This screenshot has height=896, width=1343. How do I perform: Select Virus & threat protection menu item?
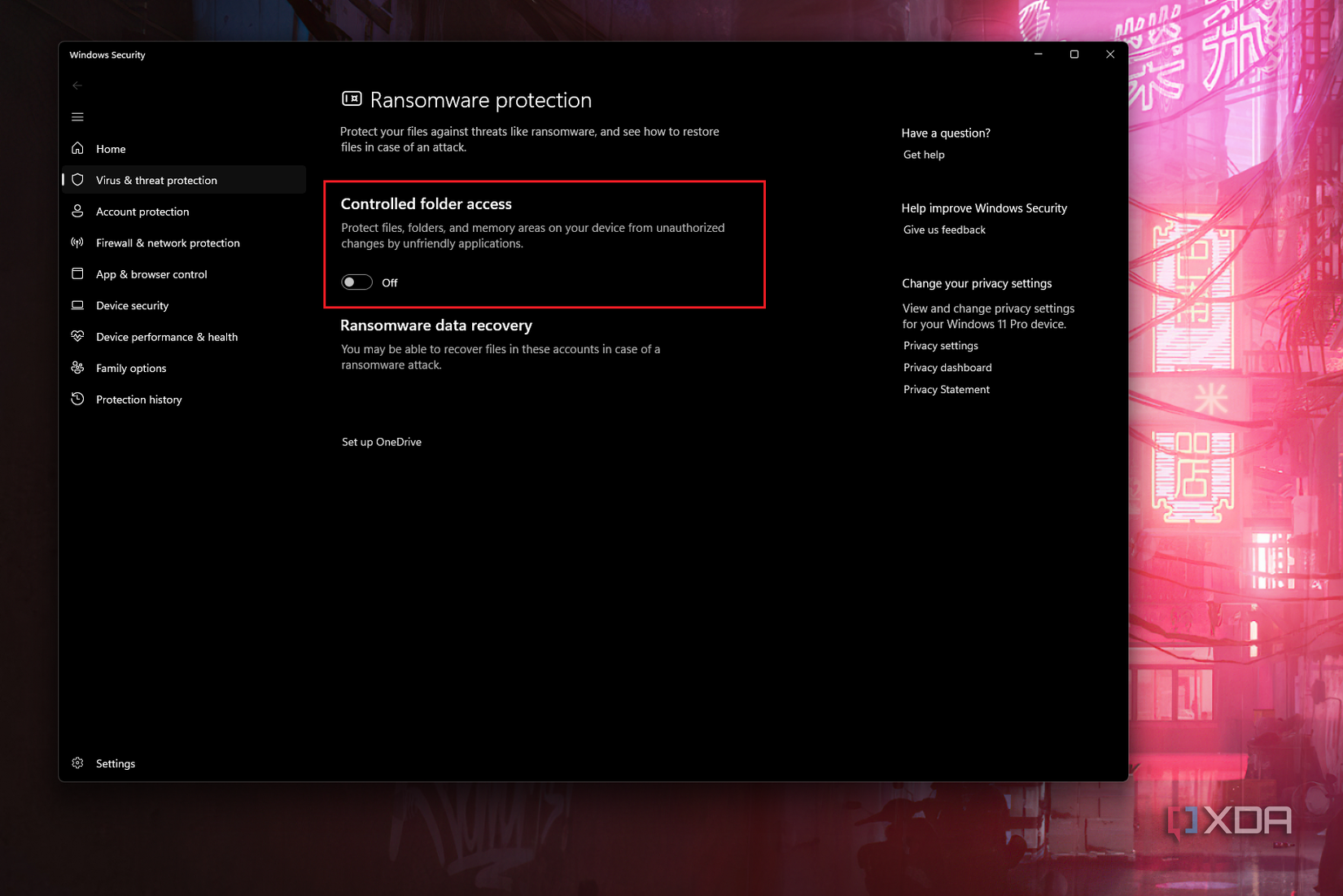click(184, 180)
